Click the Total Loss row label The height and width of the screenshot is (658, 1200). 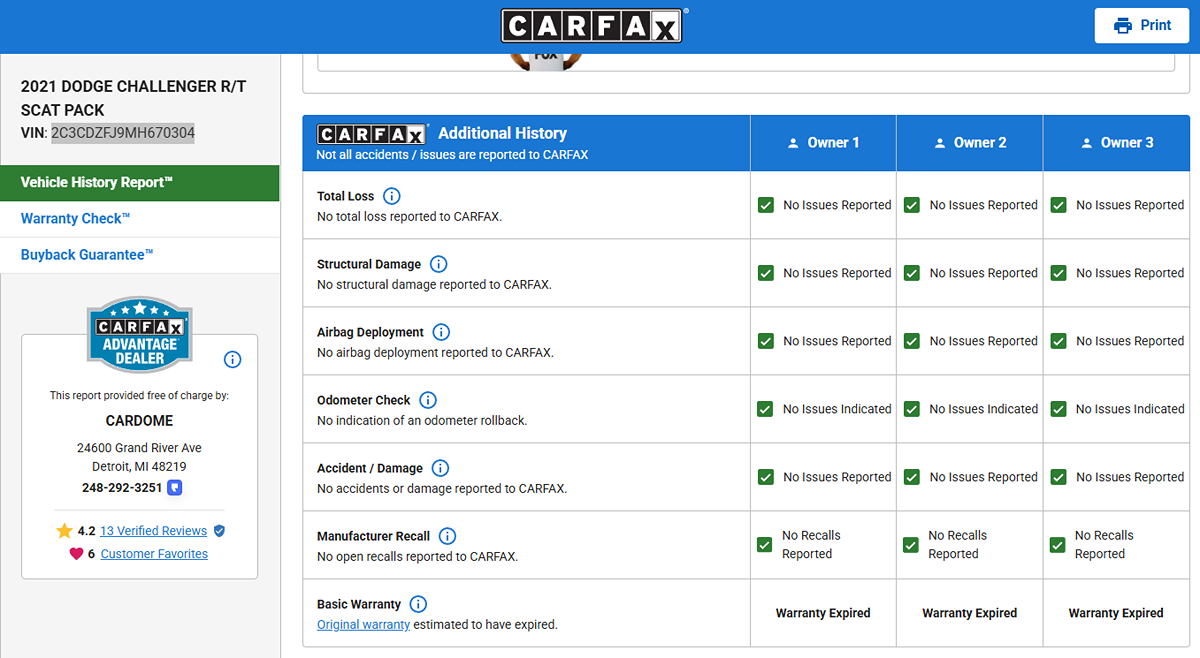click(x=346, y=196)
